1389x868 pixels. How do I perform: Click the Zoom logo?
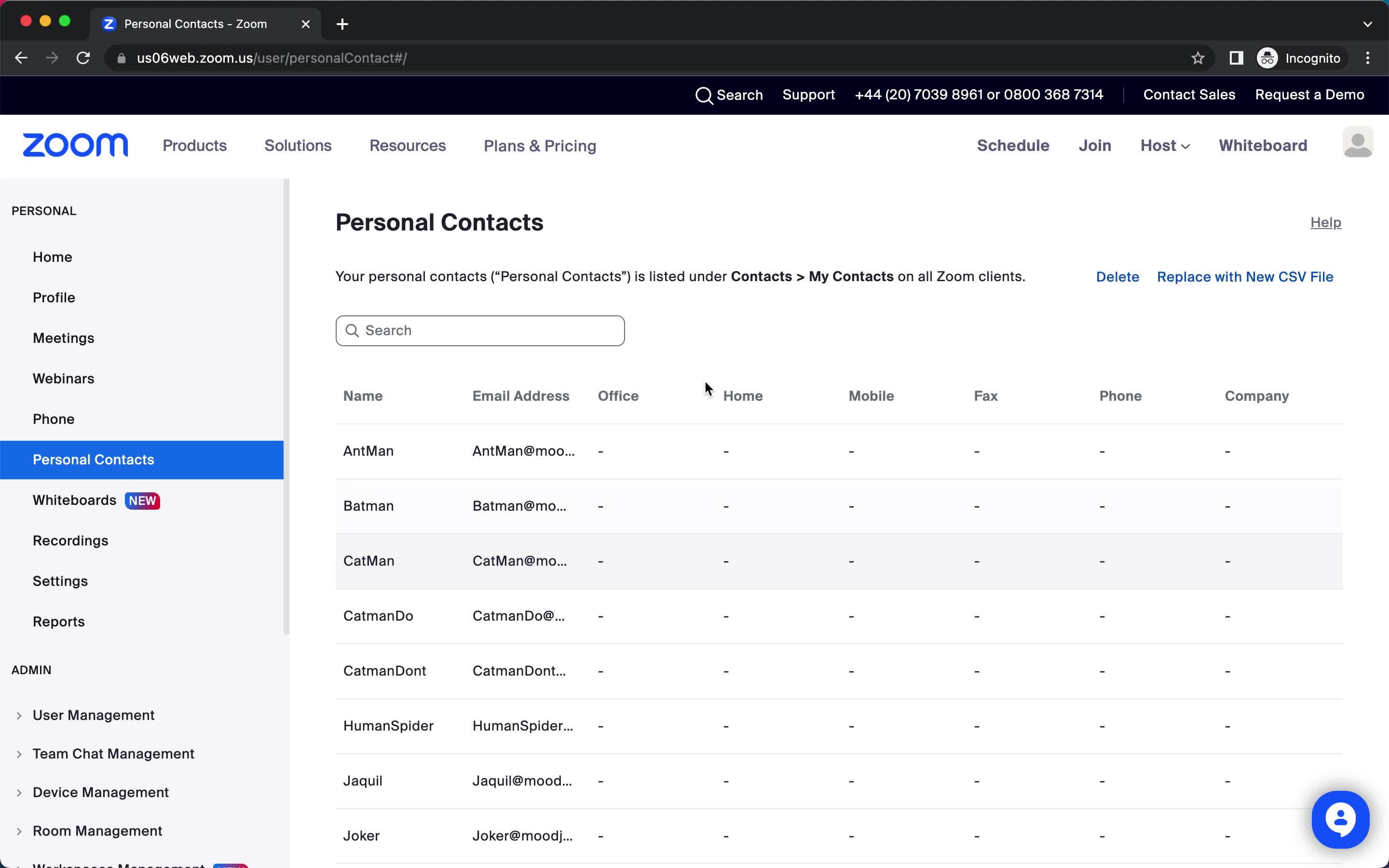tap(75, 145)
